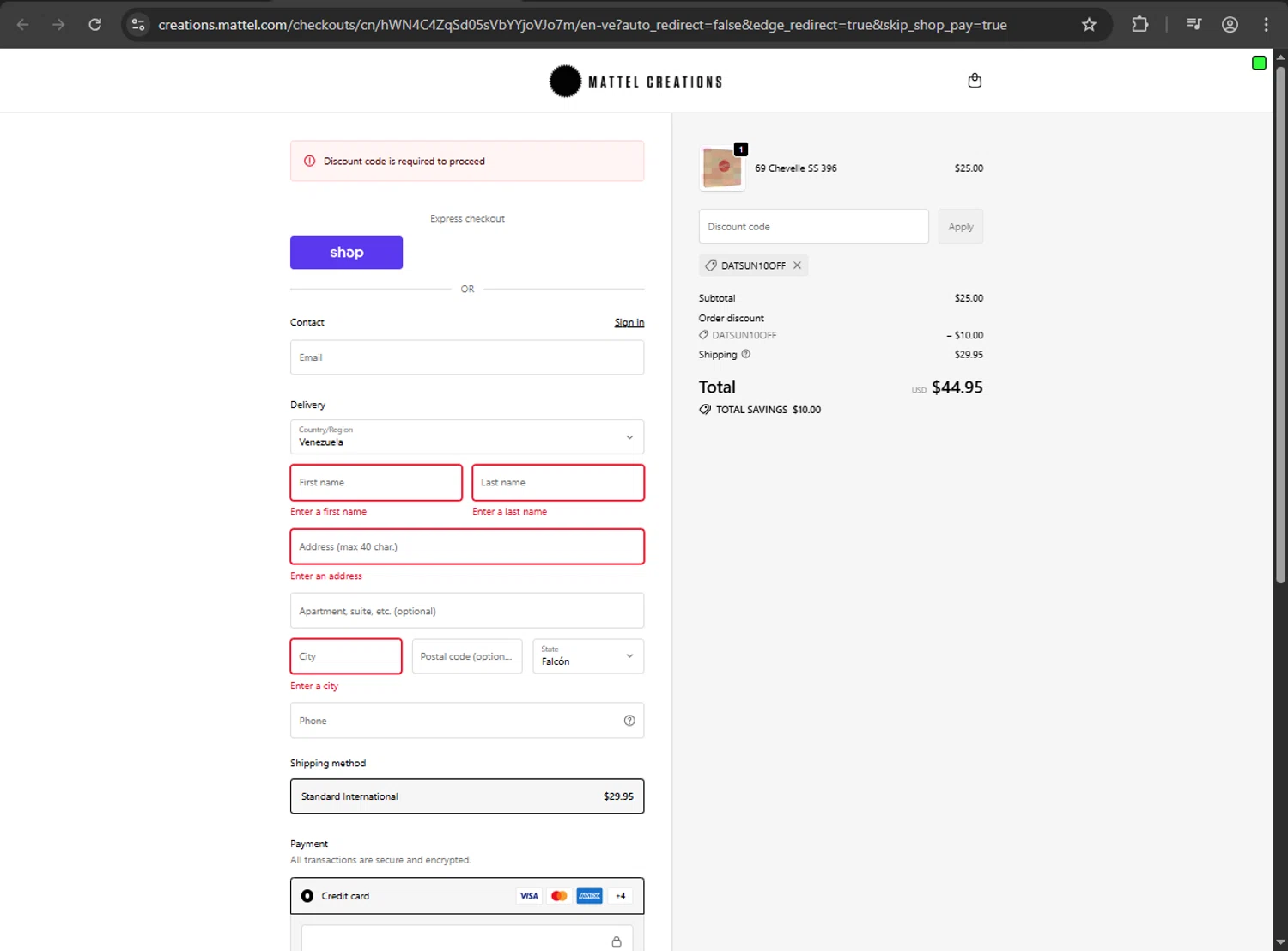Click the 69 Chevelle SS 396 thumbnail

click(722, 168)
